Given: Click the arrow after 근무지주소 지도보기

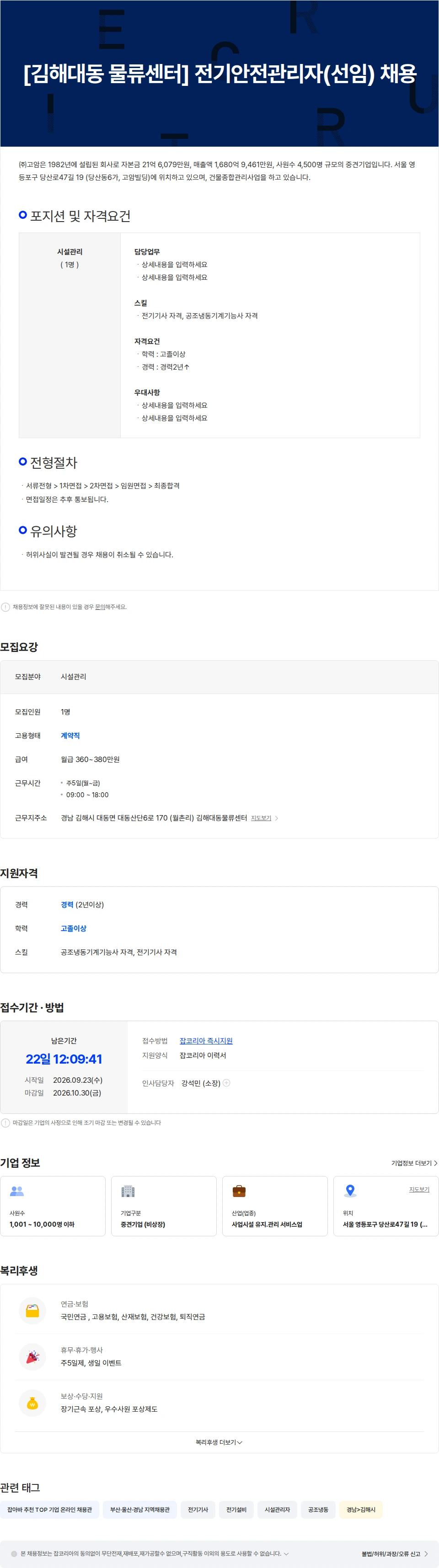Looking at the screenshot, I should click(276, 818).
